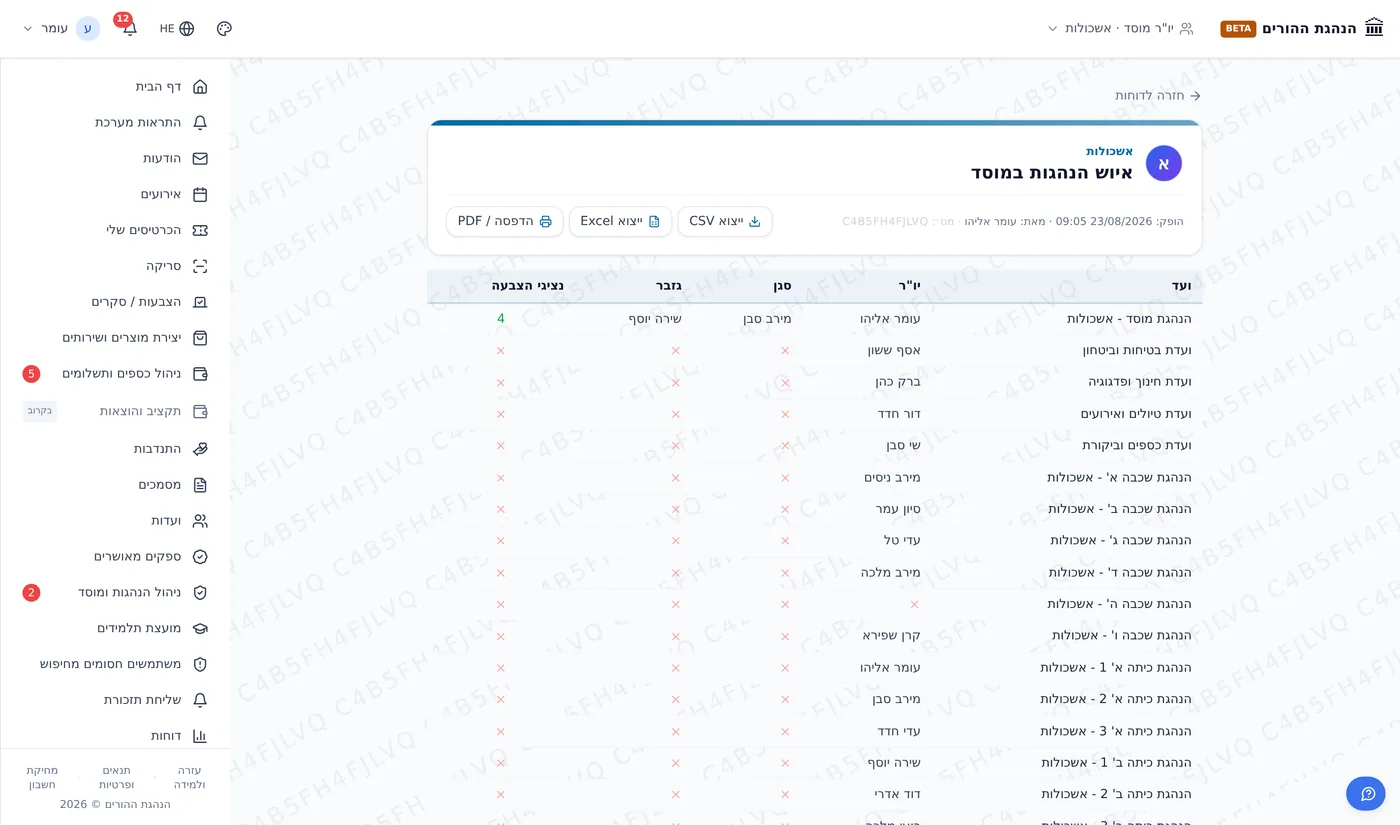1400x825 pixels.
Task: Open שליחת תזכורת in the sidebar
Action: point(116,700)
